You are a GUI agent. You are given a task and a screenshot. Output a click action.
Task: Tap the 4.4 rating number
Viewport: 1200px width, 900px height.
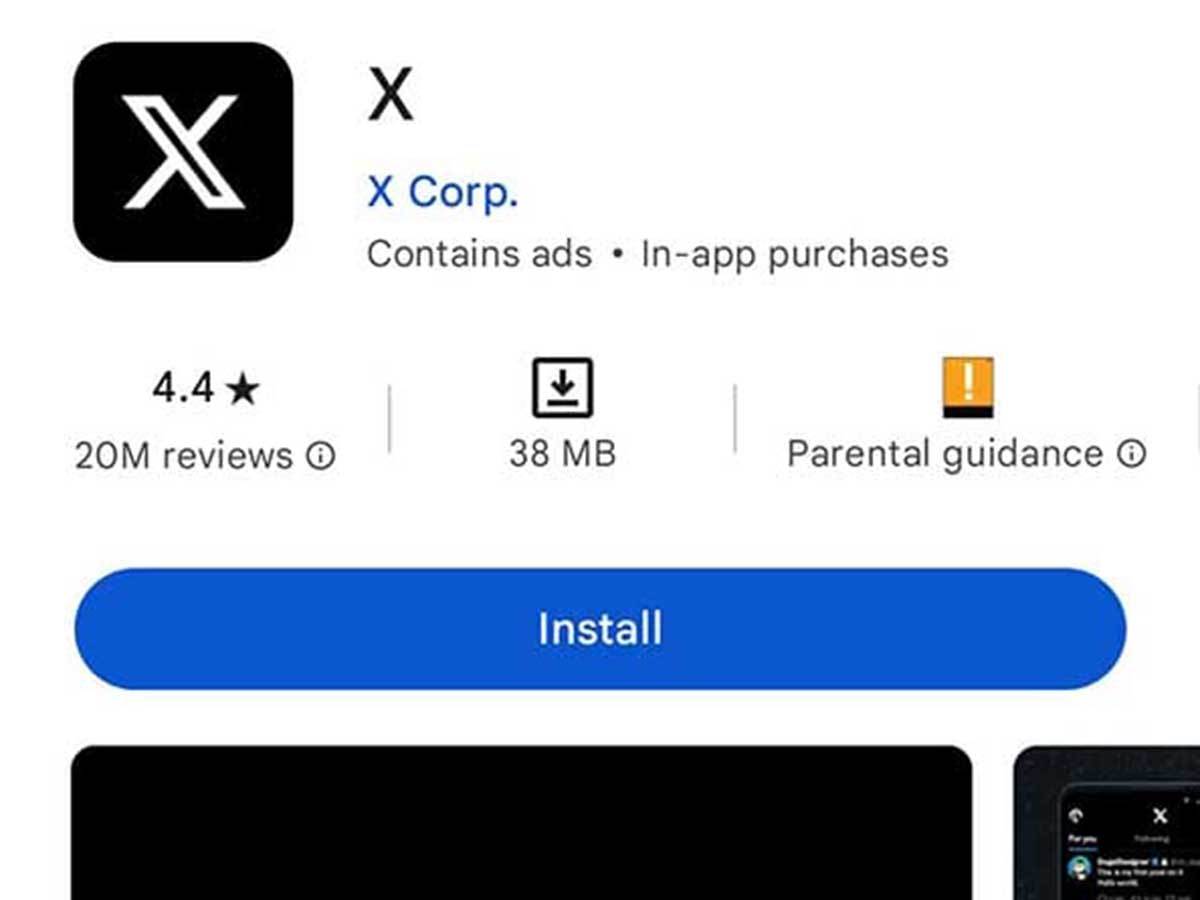click(183, 389)
